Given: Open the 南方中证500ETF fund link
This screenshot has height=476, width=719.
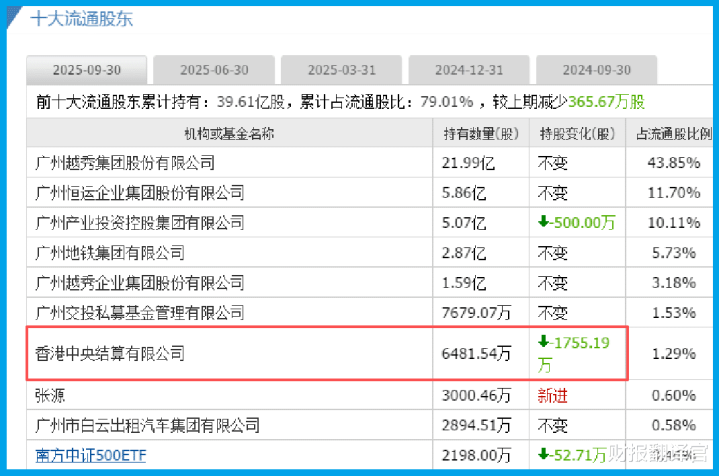Looking at the screenshot, I should (91, 455).
